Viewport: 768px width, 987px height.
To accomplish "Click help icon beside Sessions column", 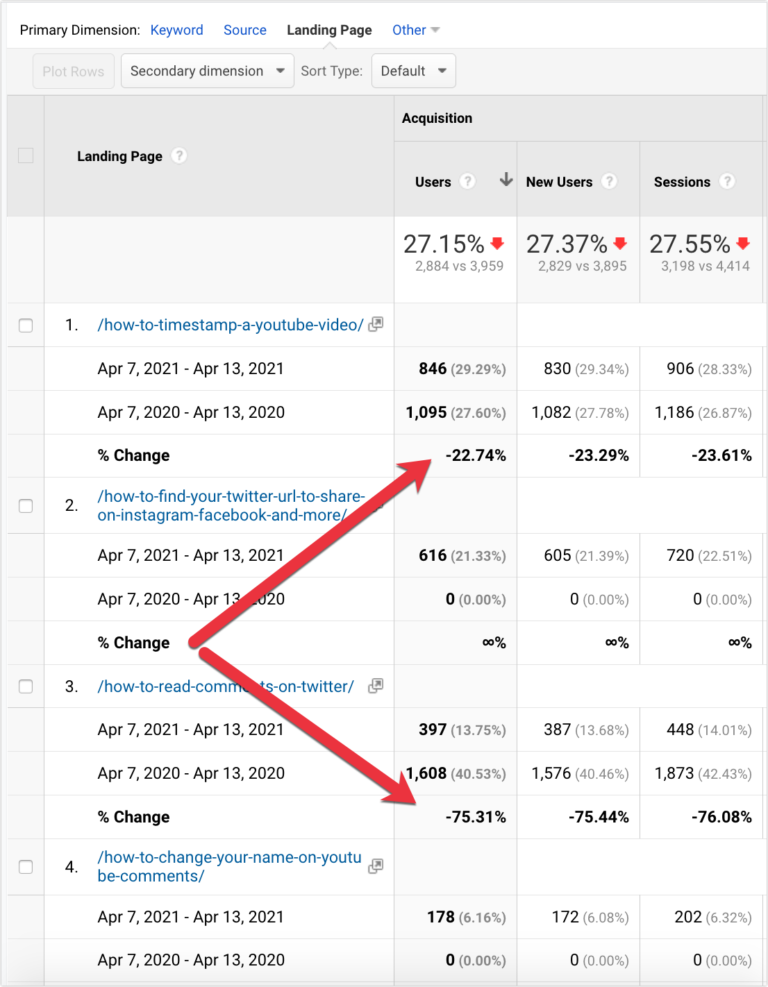I will [727, 182].
